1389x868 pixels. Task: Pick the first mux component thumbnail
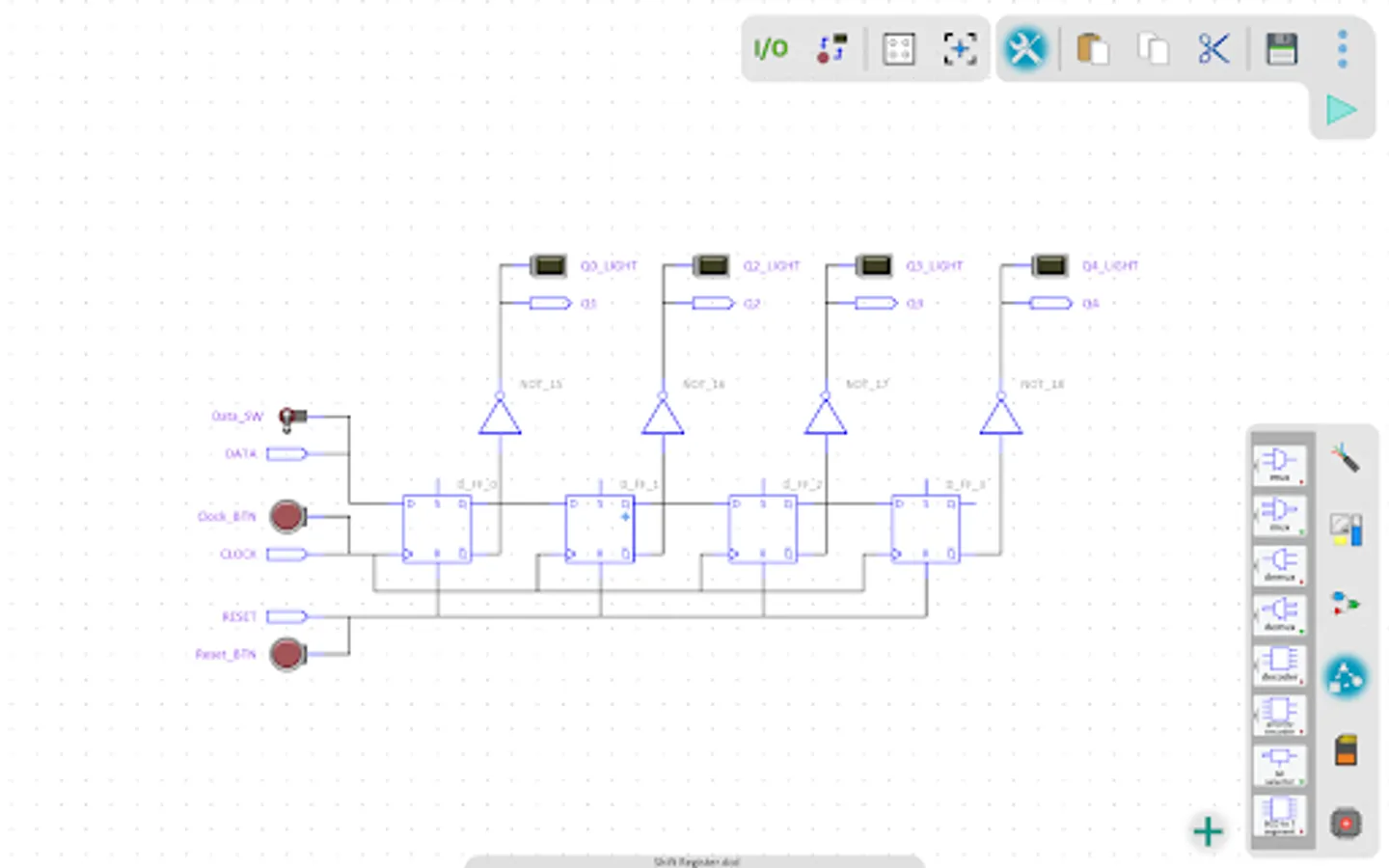pos(1280,465)
